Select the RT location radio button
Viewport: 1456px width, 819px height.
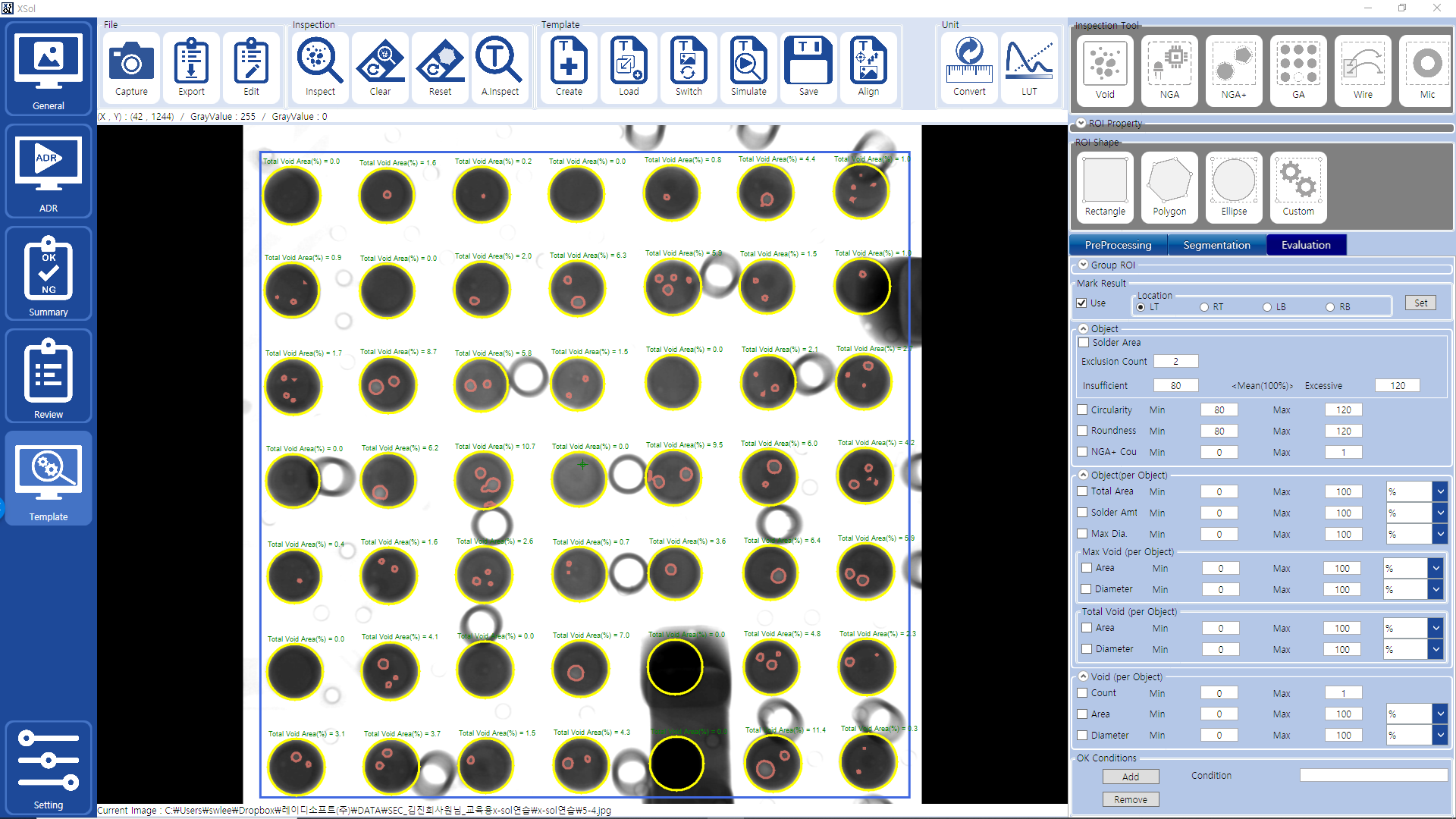[1204, 307]
